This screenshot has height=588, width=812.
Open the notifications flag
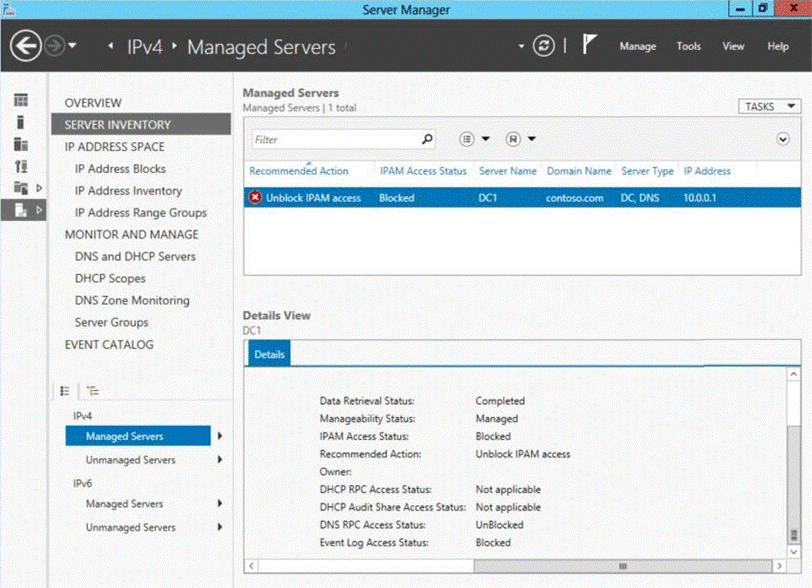590,46
